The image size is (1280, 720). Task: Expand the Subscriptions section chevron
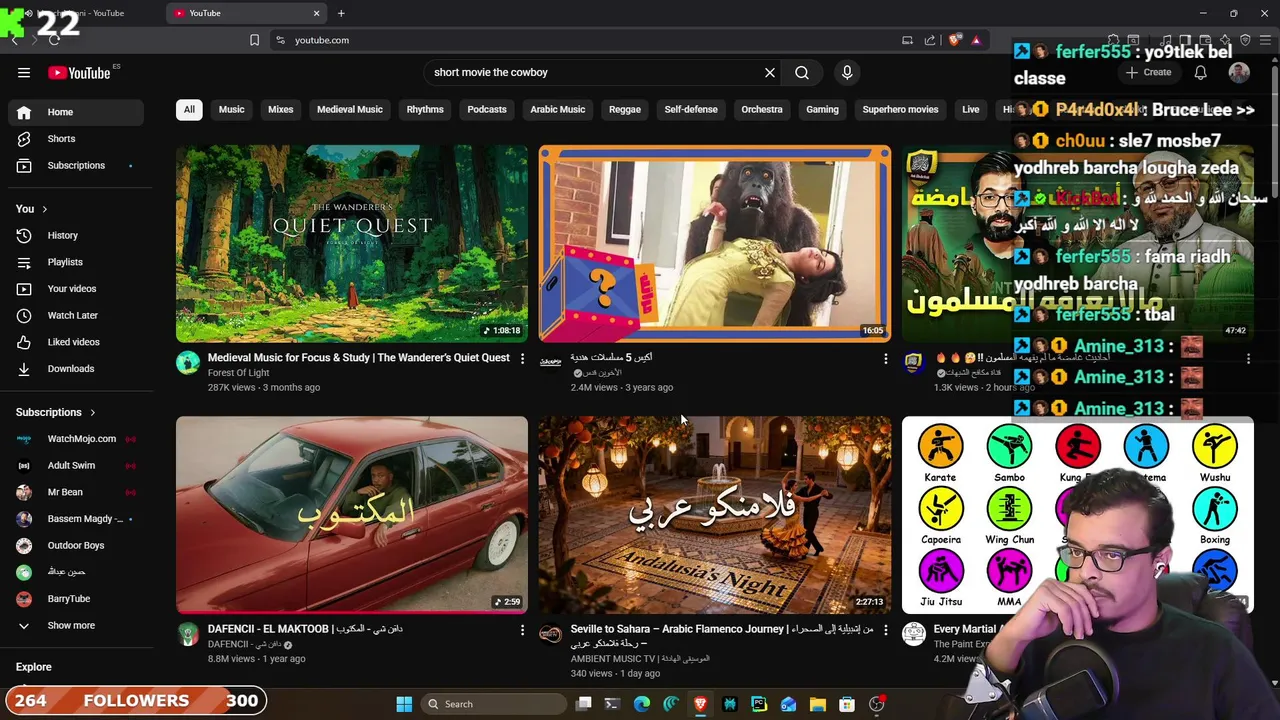click(92, 412)
